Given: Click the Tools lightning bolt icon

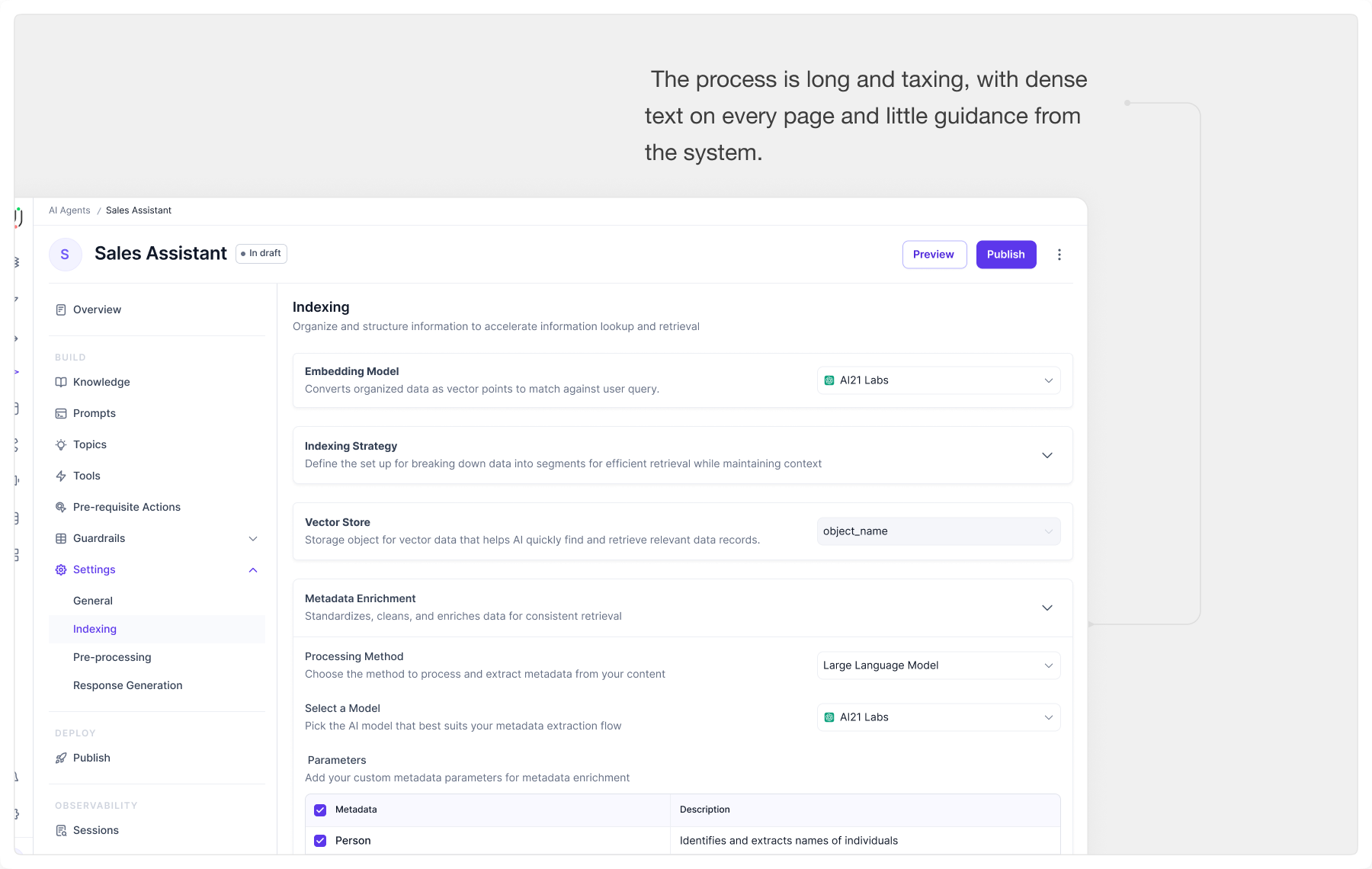Looking at the screenshot, I should [61, 476].
